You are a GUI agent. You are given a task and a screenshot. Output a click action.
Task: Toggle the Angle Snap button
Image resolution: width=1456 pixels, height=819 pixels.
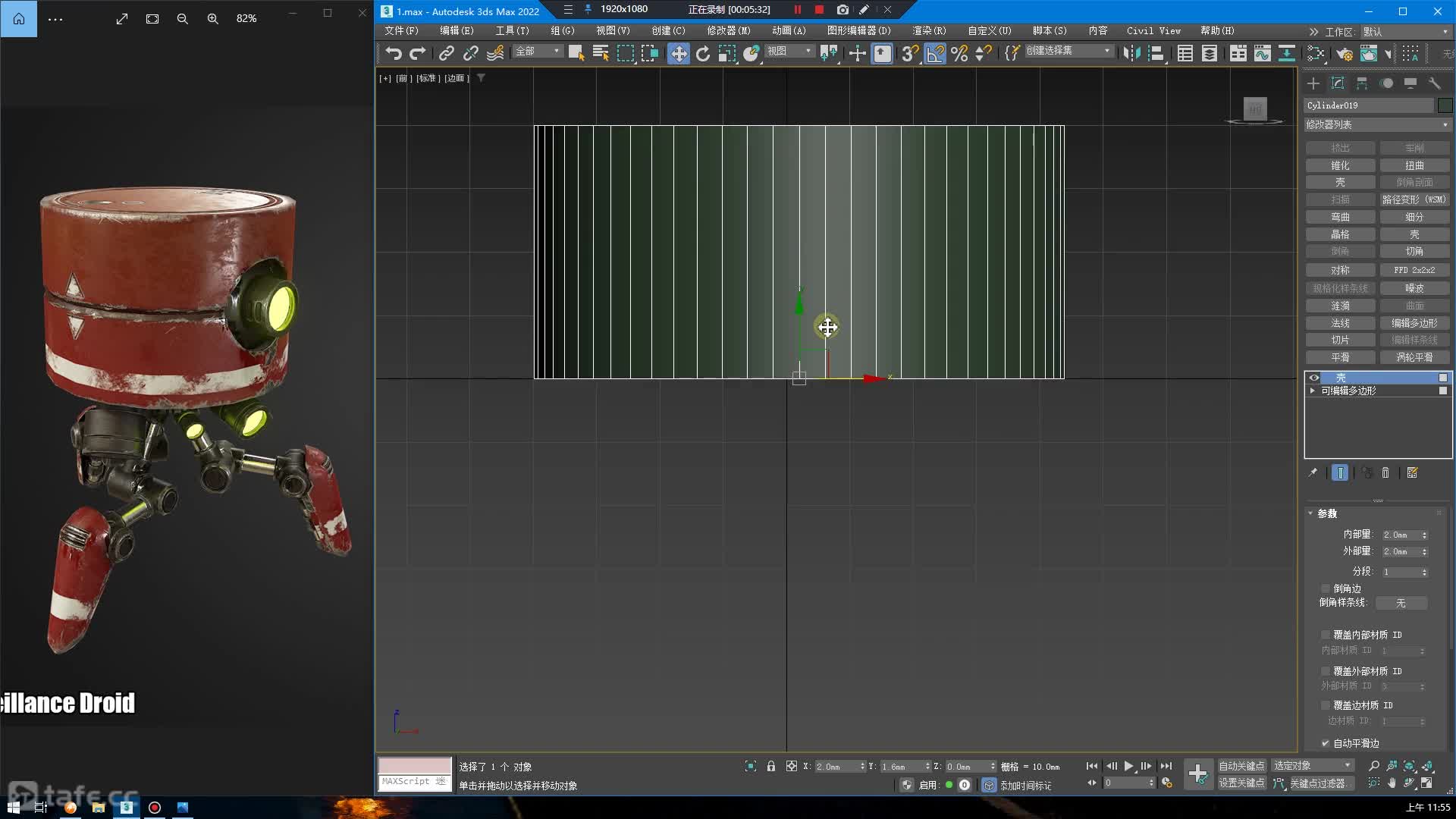(x=935, y=53)
